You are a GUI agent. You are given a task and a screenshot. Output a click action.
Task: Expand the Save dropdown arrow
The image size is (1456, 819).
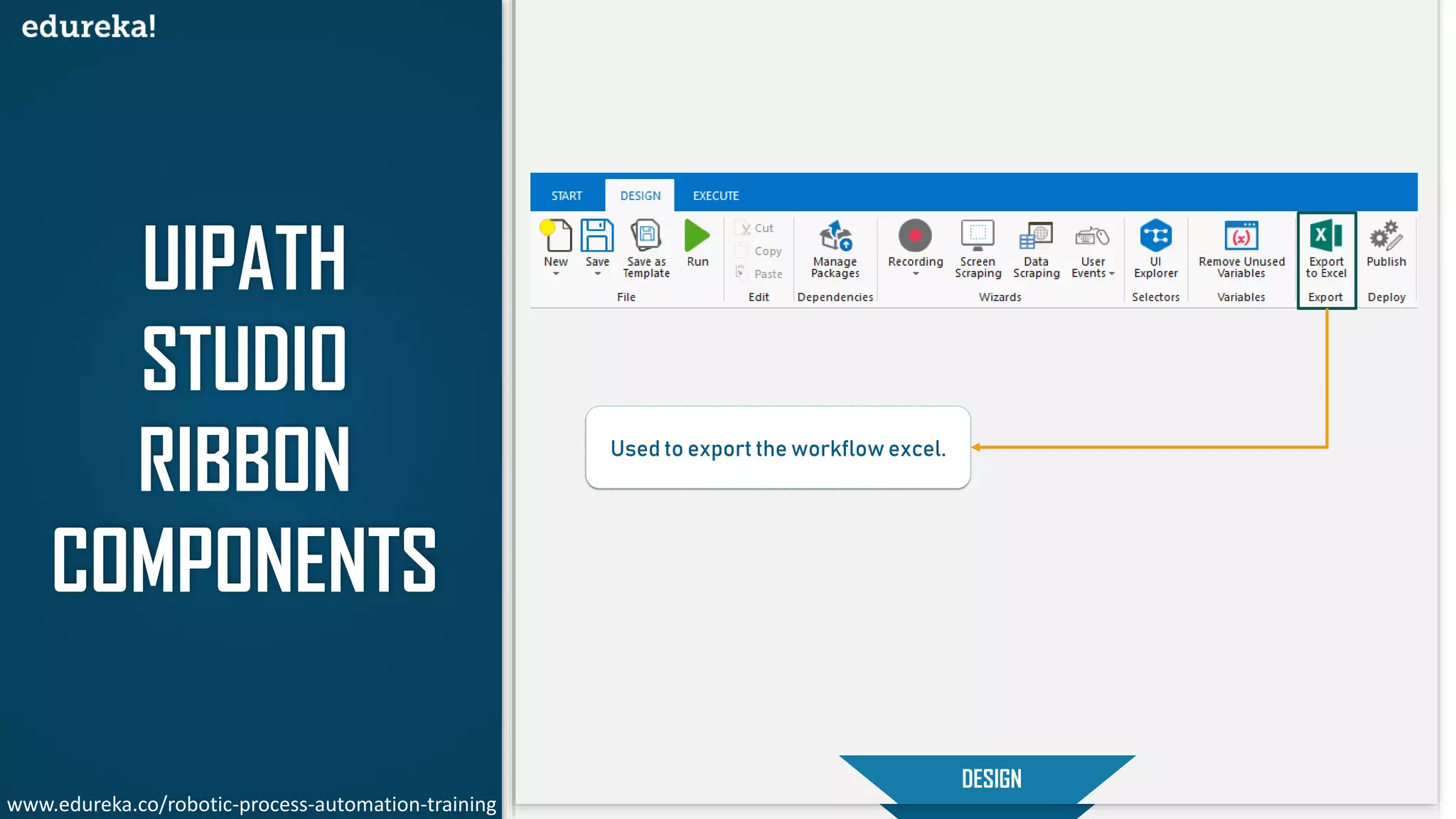pyautogui.click(x=597, y=274)
